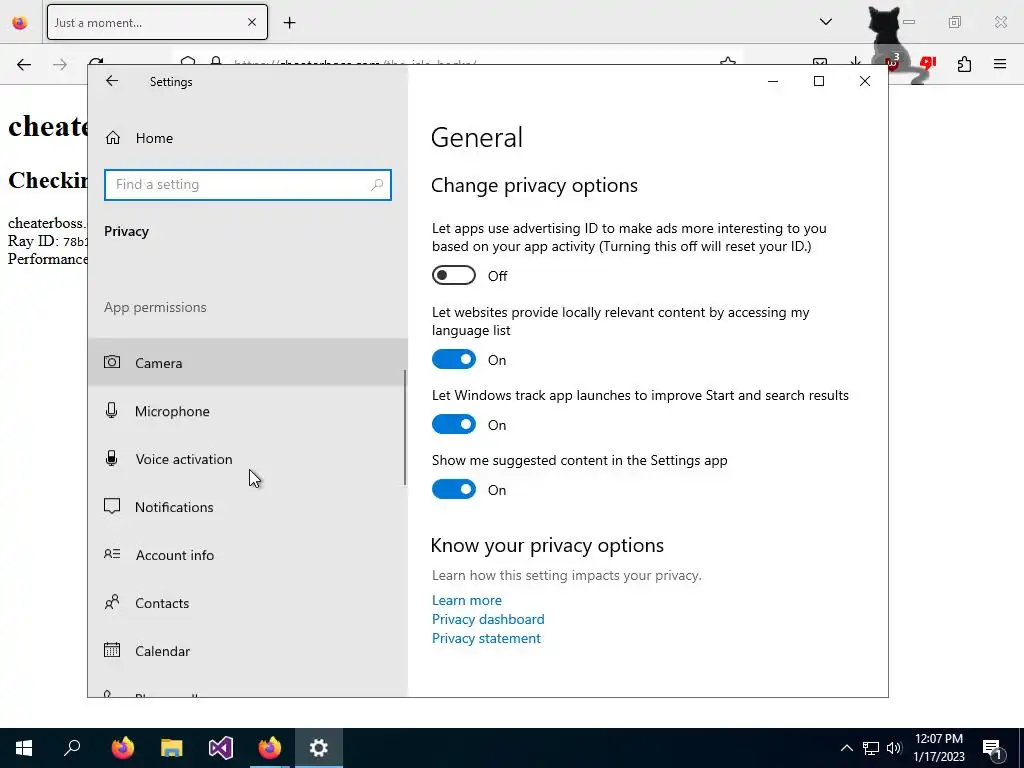Open Account info permissions
Screen dimensions: 1024x768
click(248, 555)
